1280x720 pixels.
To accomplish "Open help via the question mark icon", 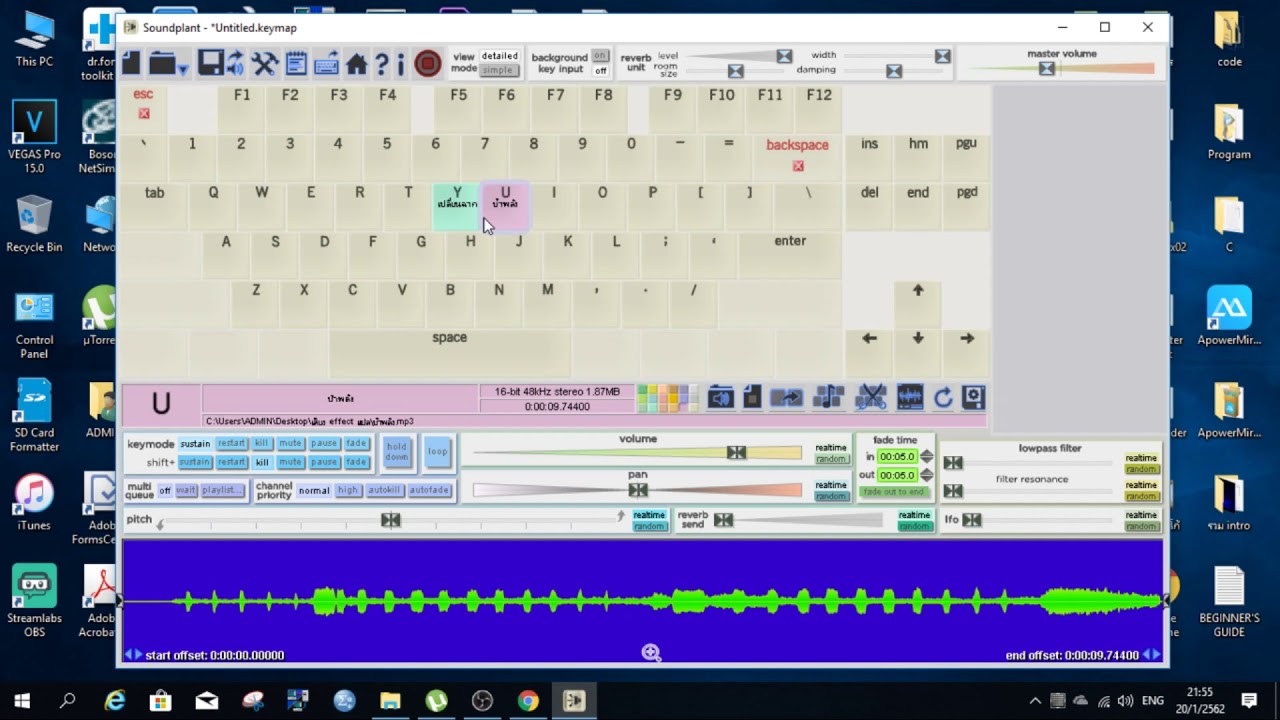I will click(x=381, y=65).
